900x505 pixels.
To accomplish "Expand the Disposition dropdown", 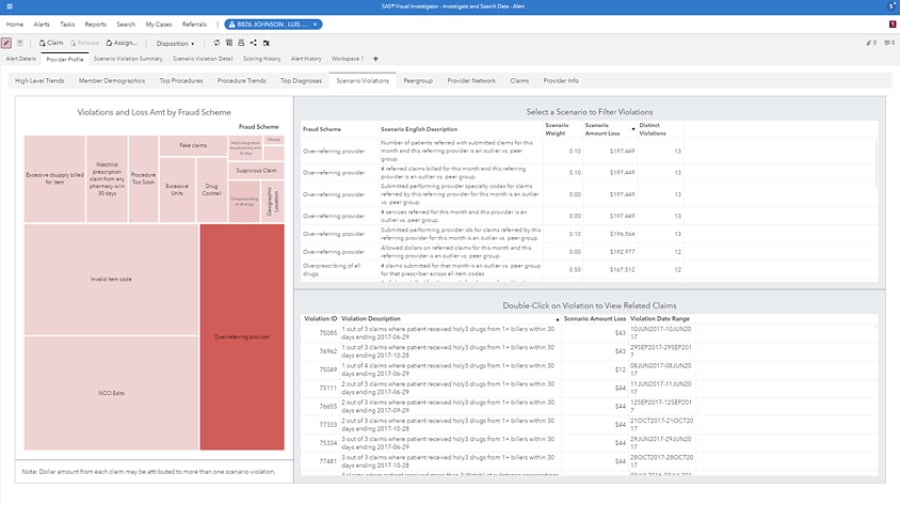I will tap(175, 44).
